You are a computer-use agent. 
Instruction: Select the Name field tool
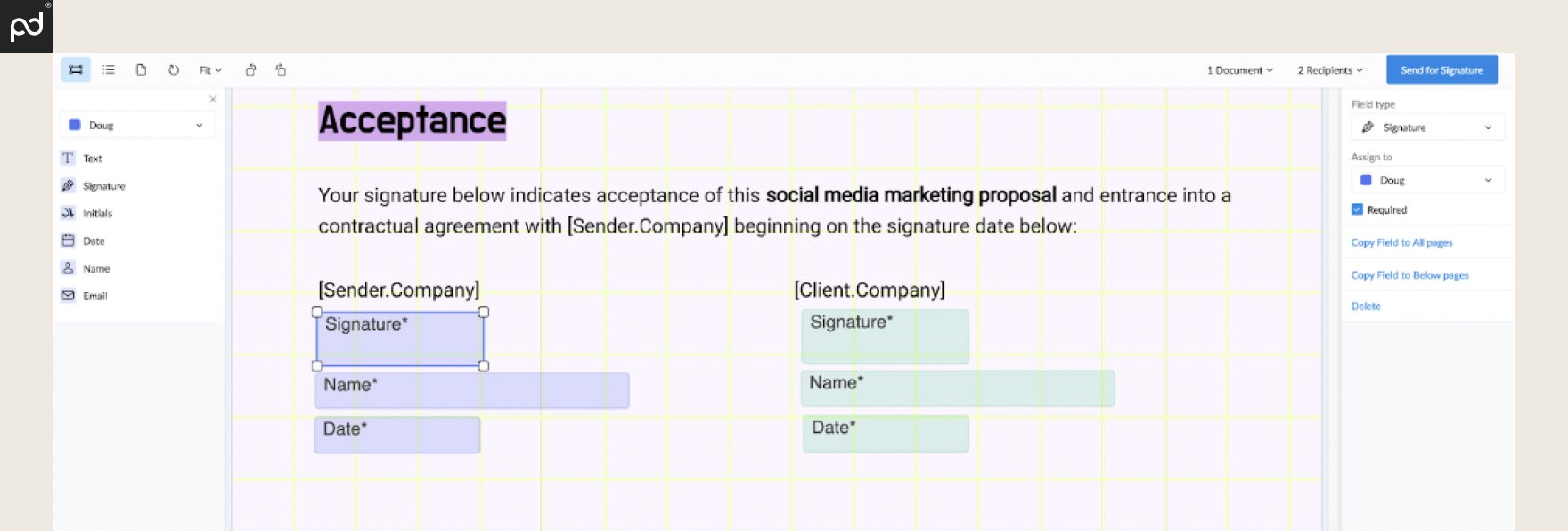(x=95, y=269)
